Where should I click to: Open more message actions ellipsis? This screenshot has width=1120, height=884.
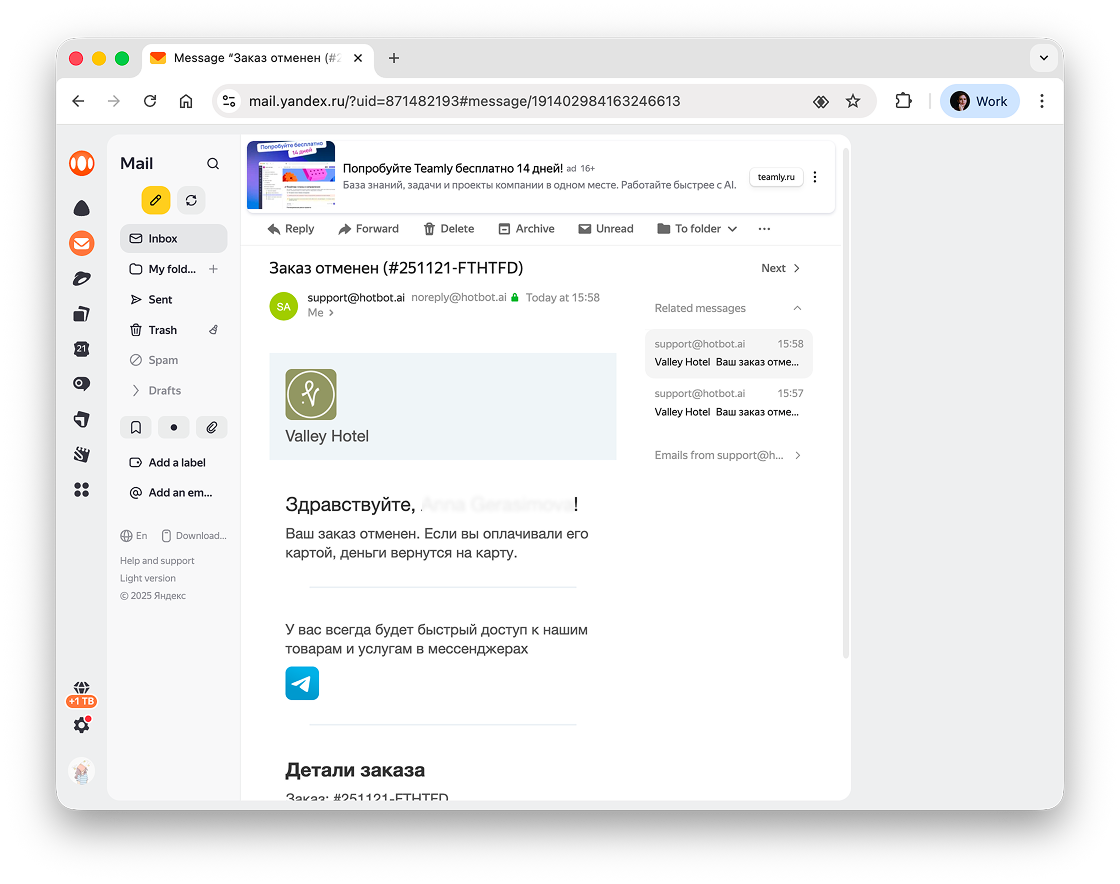(x=764, y=228)
